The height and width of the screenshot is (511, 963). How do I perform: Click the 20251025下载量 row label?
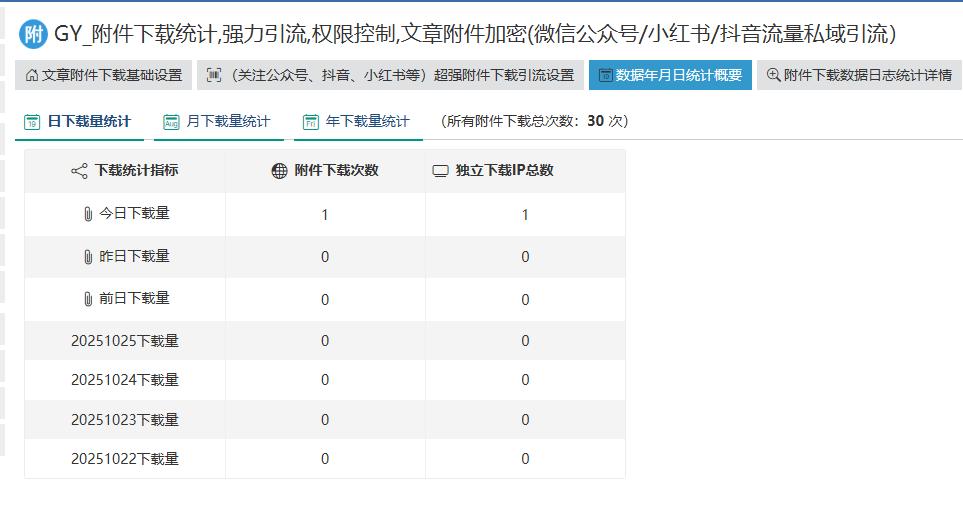coord(125,341)
